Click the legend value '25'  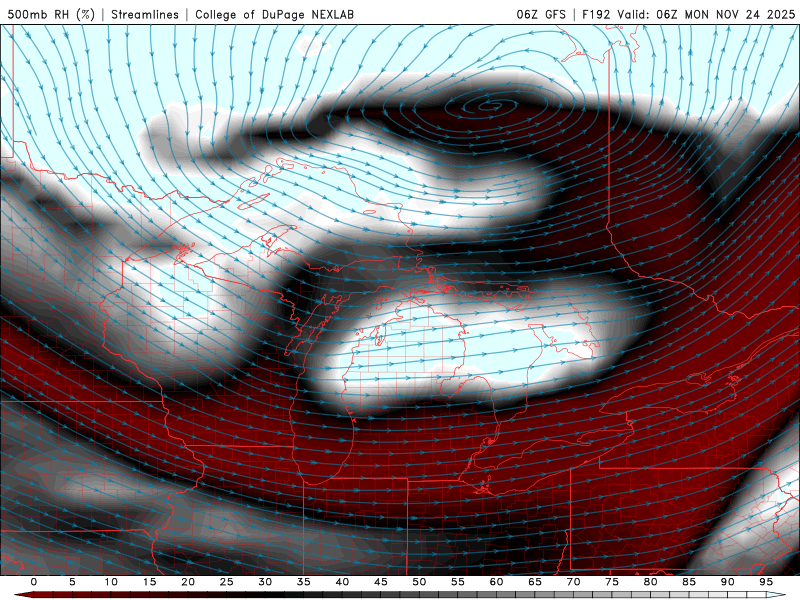click(227, 582)
